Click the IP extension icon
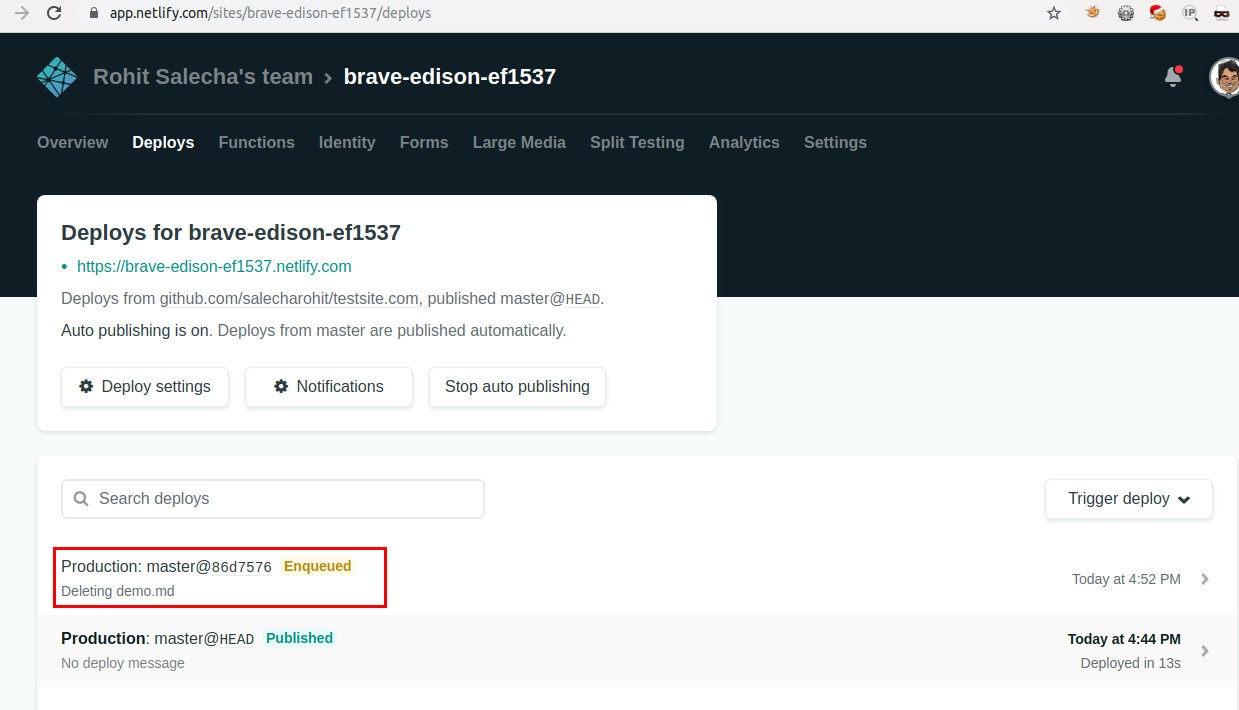Image resolution: width=1239 pixels, height=710 pixels. coord(1190,14)
